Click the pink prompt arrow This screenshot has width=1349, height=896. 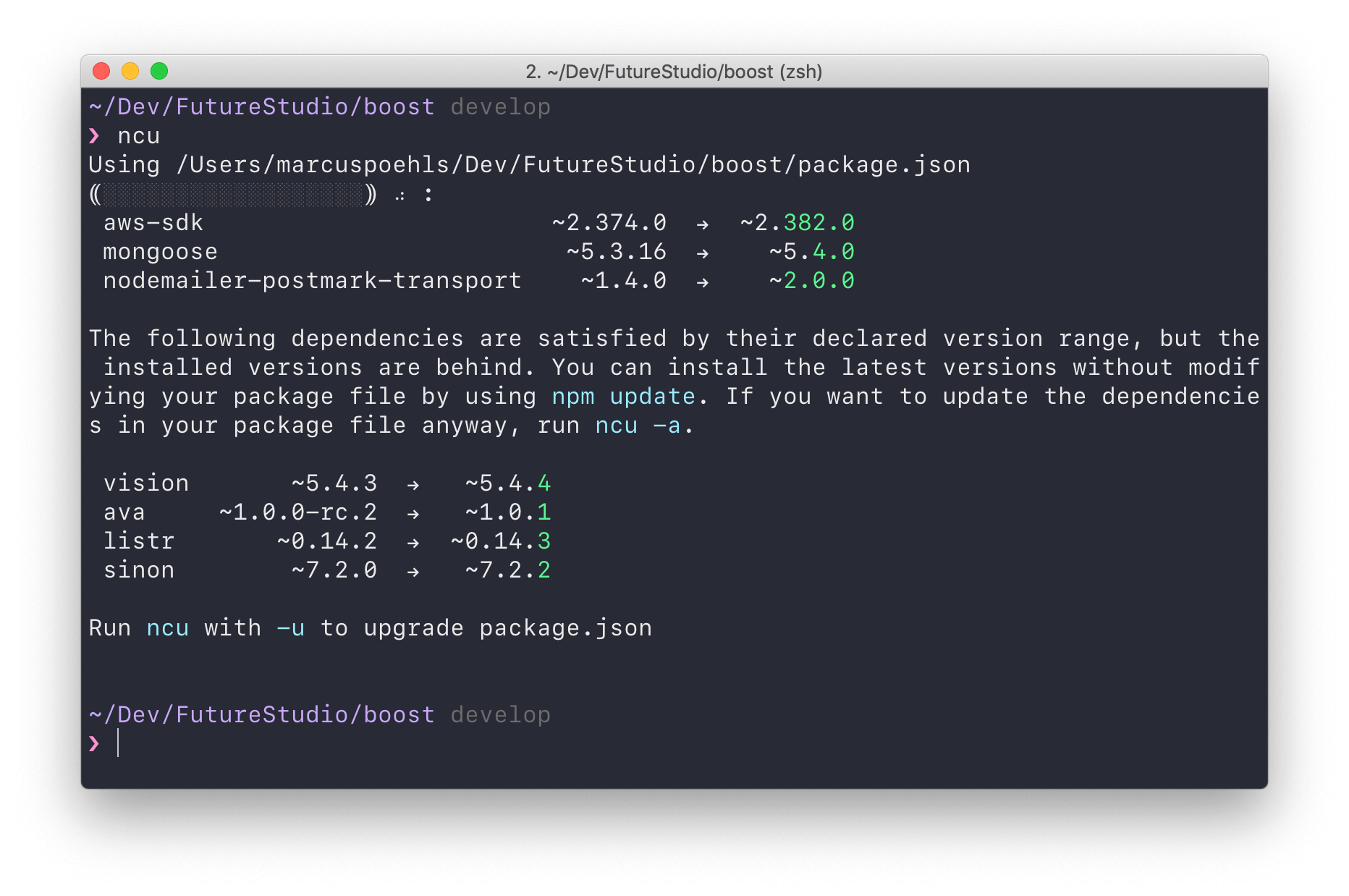tap(95, 743)
